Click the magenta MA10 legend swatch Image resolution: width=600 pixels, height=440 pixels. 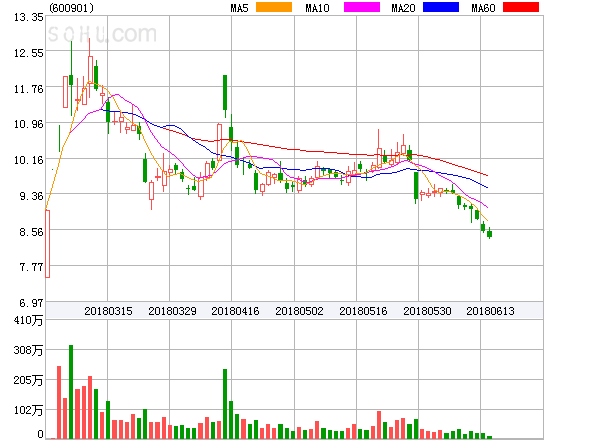pyautogui.click(x=362, y=7)
